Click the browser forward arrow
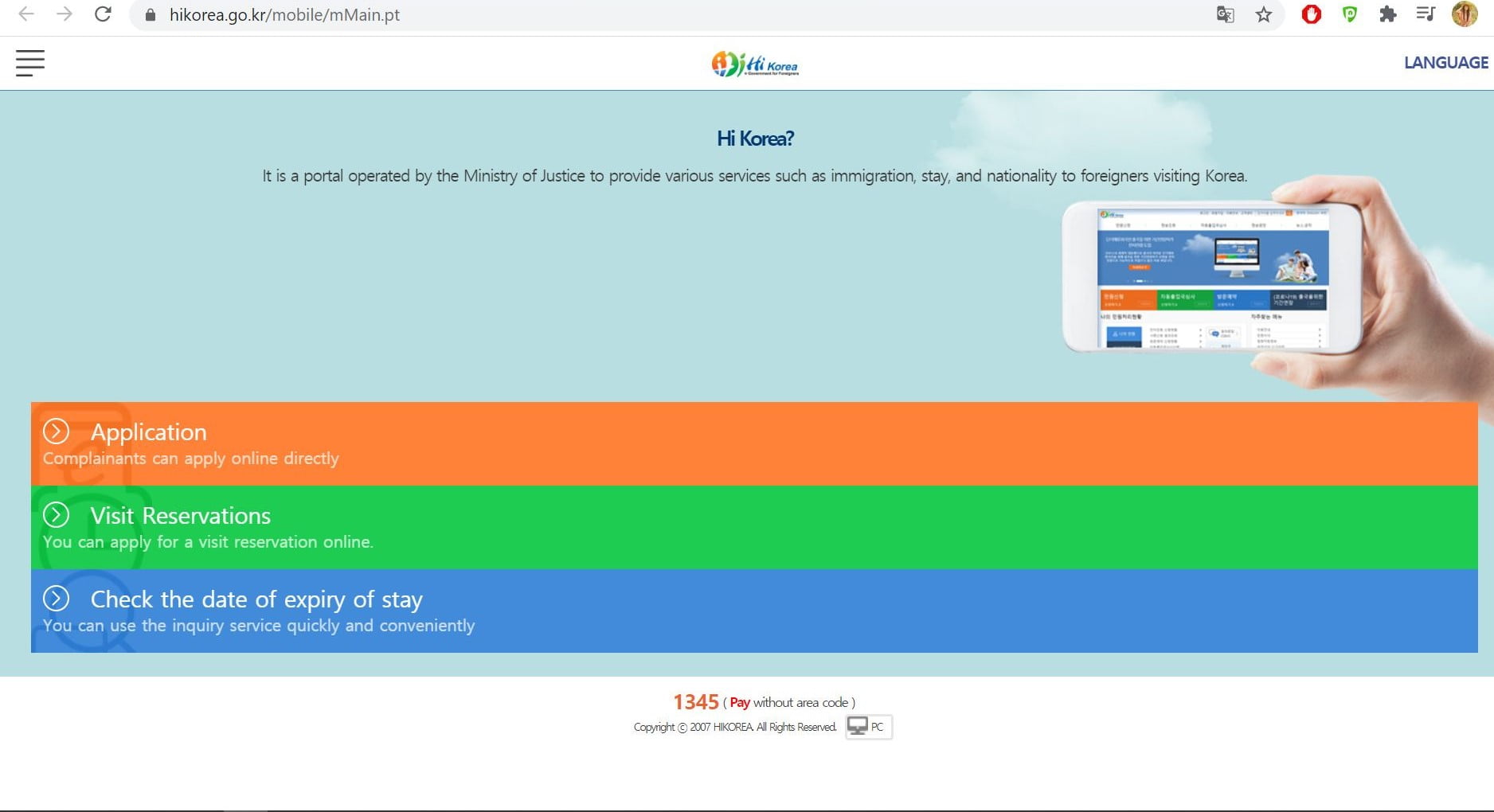1494x812 pixels. (65, 14)
